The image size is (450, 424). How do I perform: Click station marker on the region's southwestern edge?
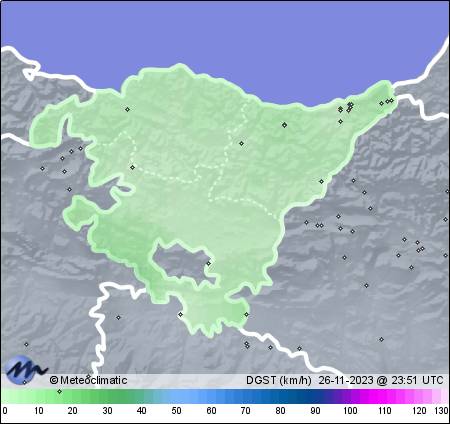(180, 314)
